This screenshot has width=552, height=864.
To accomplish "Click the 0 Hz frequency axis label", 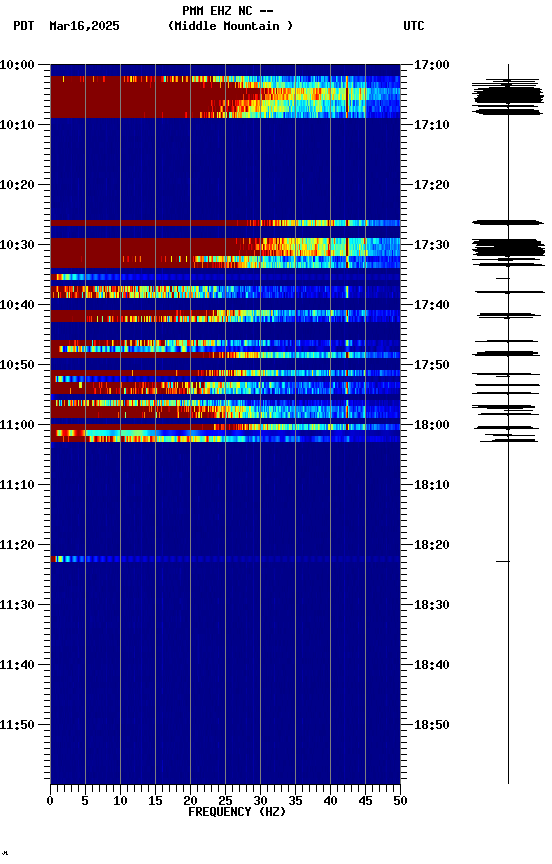I will [x=50, y=801].
